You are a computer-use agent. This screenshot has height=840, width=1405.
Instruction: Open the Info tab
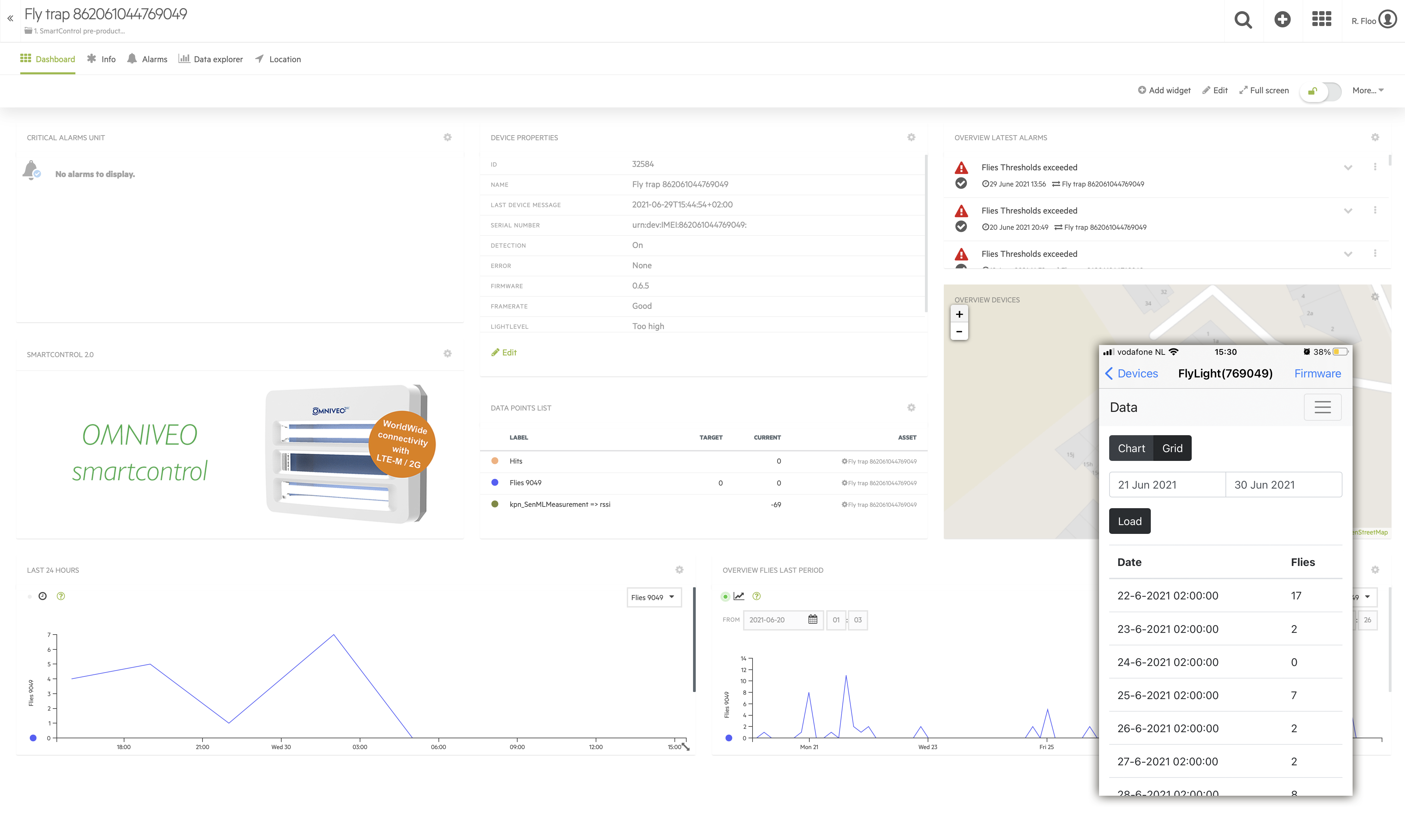point(101,59)
